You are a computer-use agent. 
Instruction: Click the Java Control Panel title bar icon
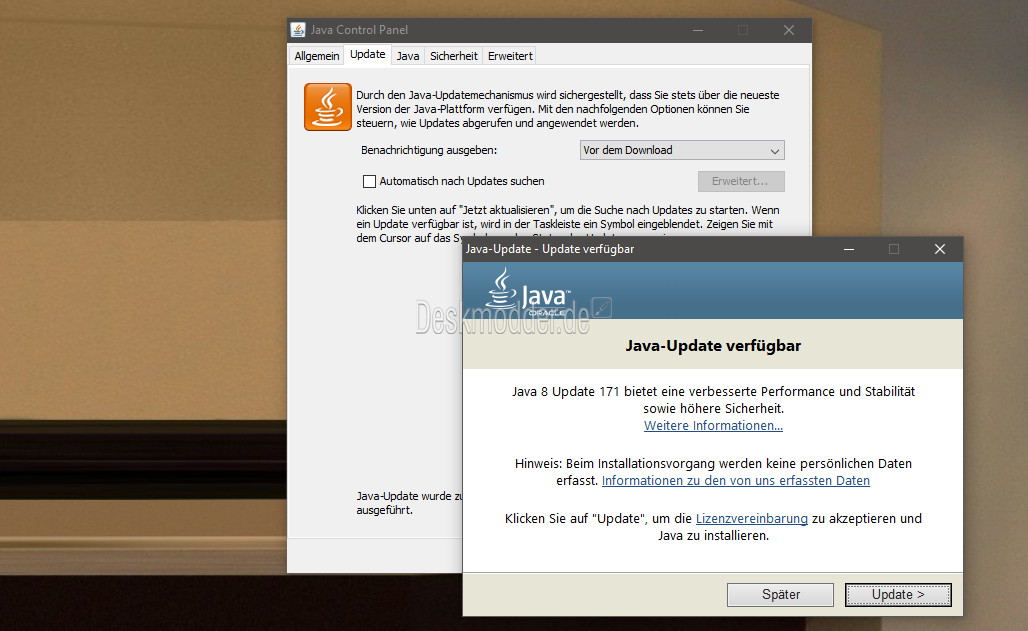298,30
